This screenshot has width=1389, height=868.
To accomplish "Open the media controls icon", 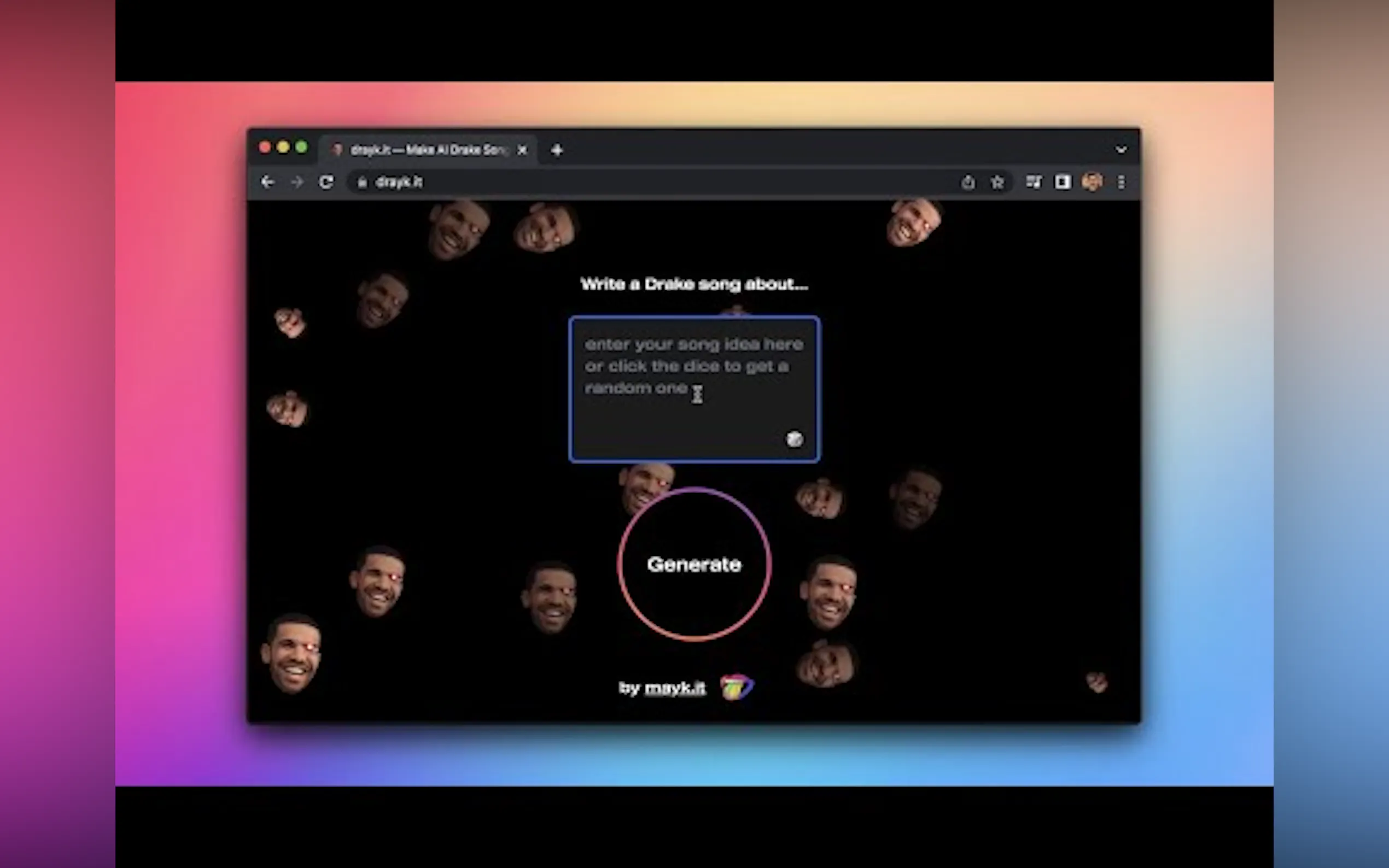I will [x=1034, y=183].
